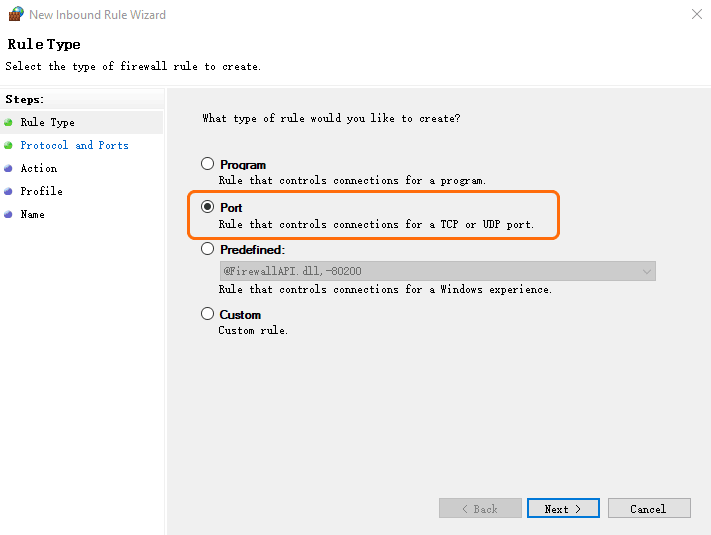Jump to the Profile step
The width and height of the screenshot is (711, 535).
tap(41, 192)
